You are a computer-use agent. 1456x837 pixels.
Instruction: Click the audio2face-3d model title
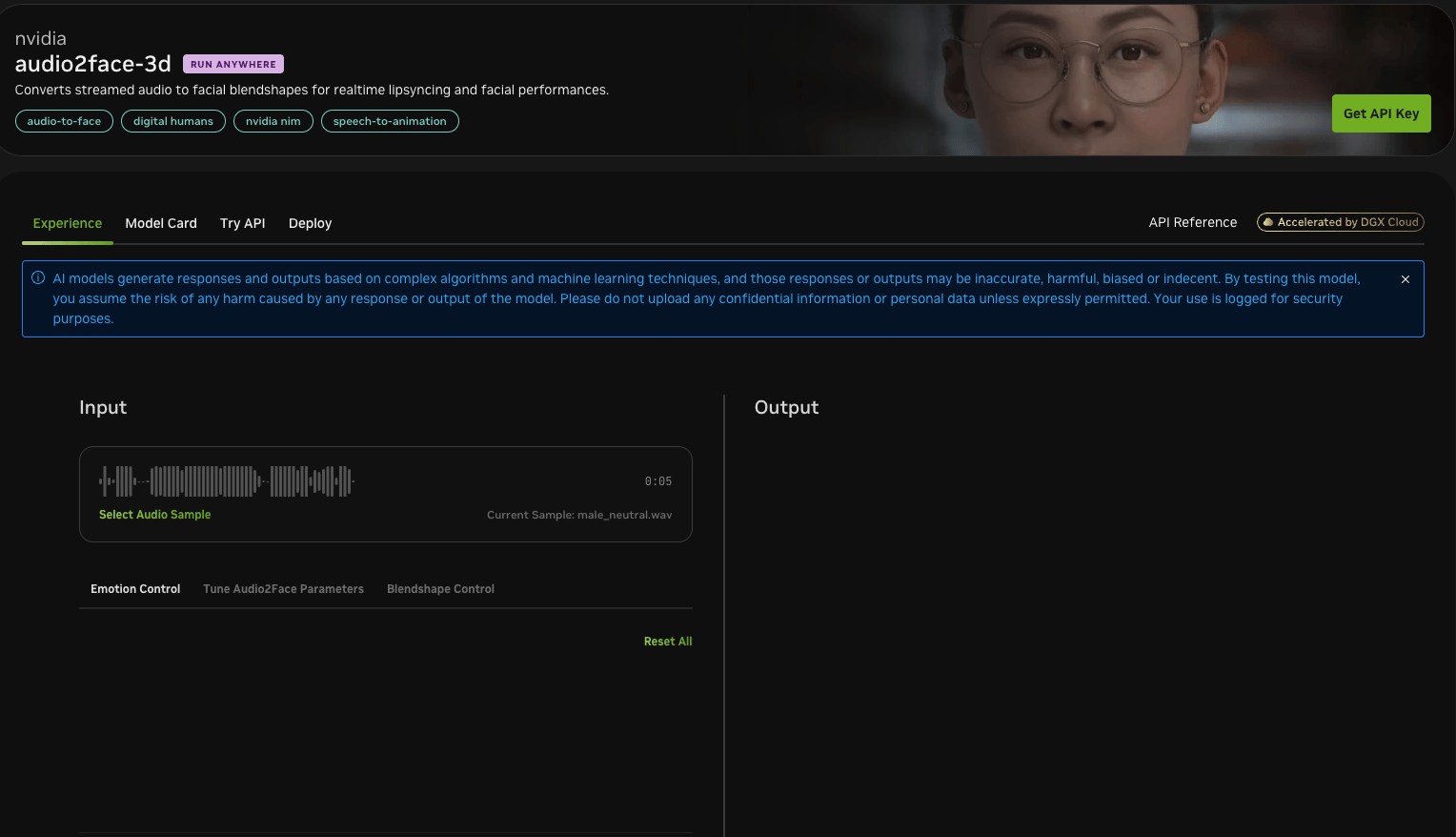click(93, 64)
